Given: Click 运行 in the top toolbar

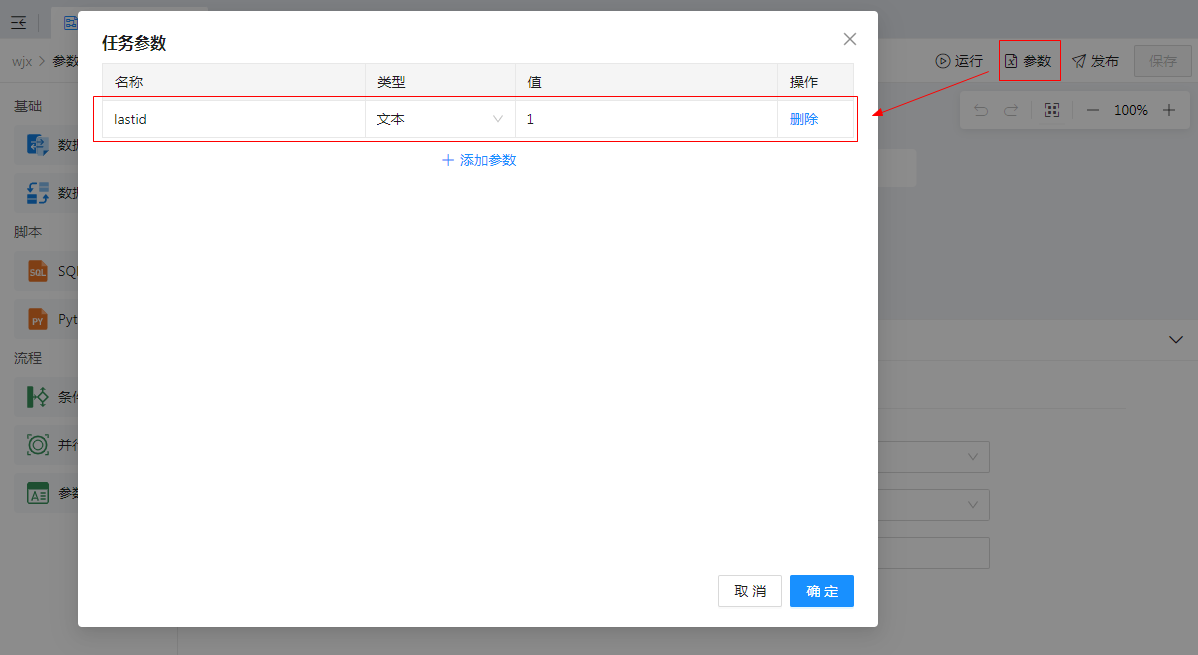Looking at the screenshot, I should 959,61.
